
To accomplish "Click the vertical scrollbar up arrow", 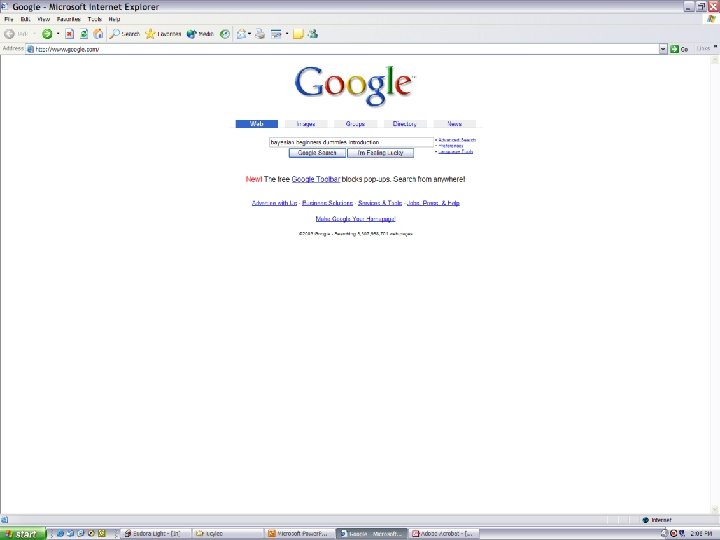I will pos(715,60).
